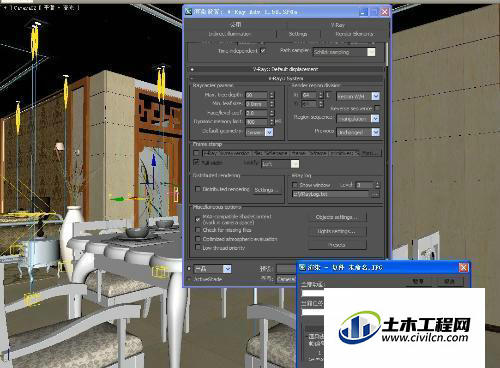This screenshot has height=368, width=500.
Task: Open the Region sequence dropdown
Action: pos(375,119)
